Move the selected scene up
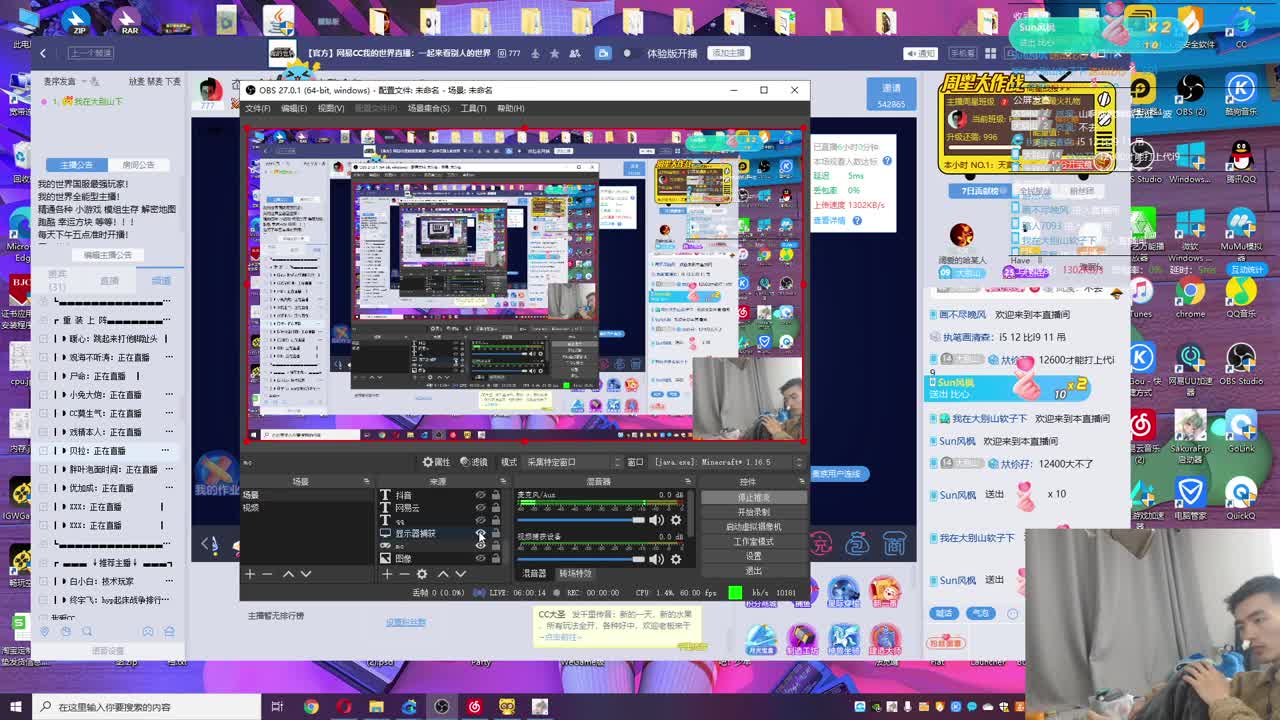1280x720 pixels. [x=289, y=574]
